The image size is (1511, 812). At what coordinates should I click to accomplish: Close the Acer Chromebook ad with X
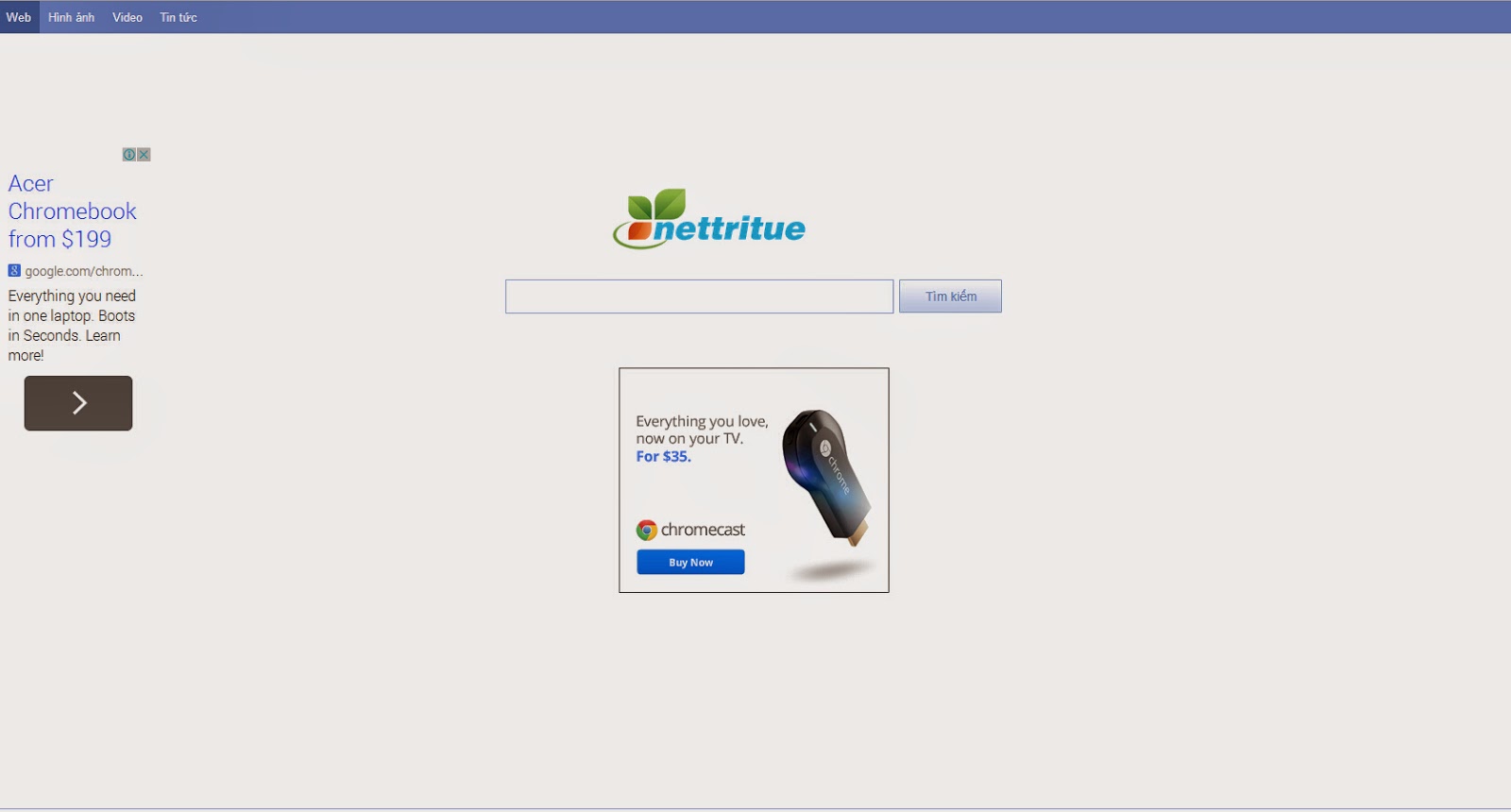(144, 154)
